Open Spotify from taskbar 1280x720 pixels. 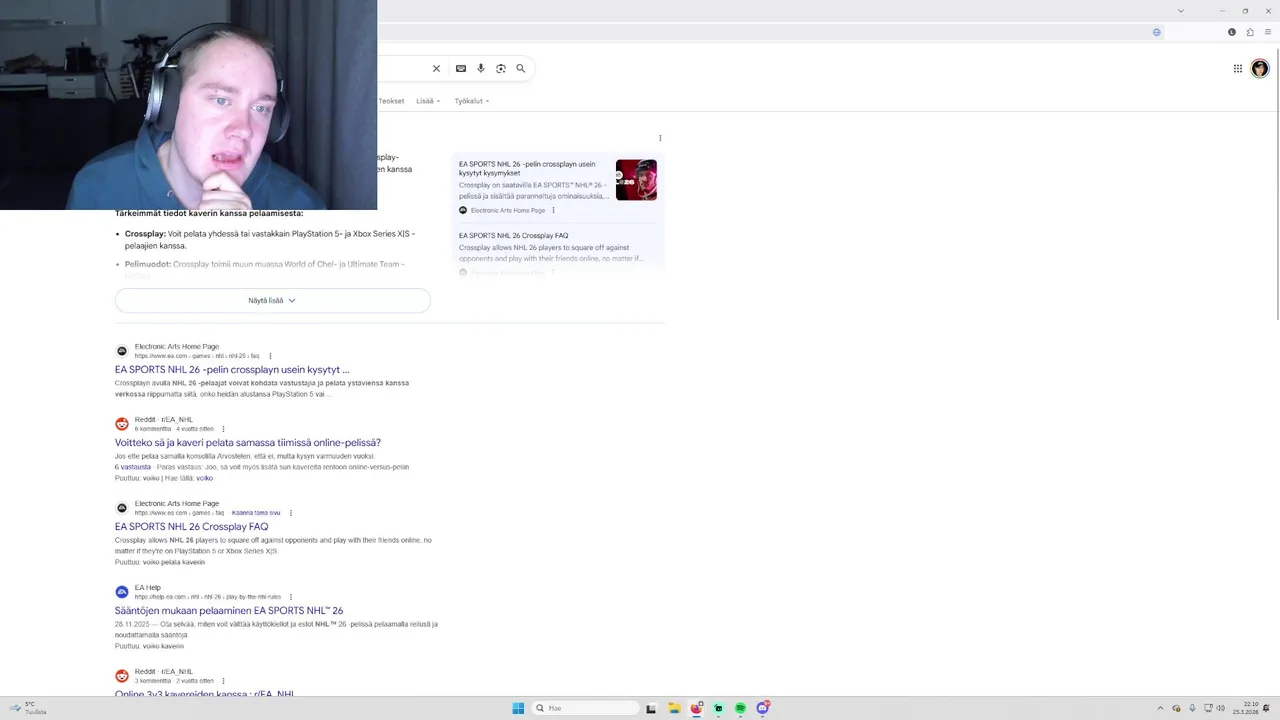click(x=740, y=708)
